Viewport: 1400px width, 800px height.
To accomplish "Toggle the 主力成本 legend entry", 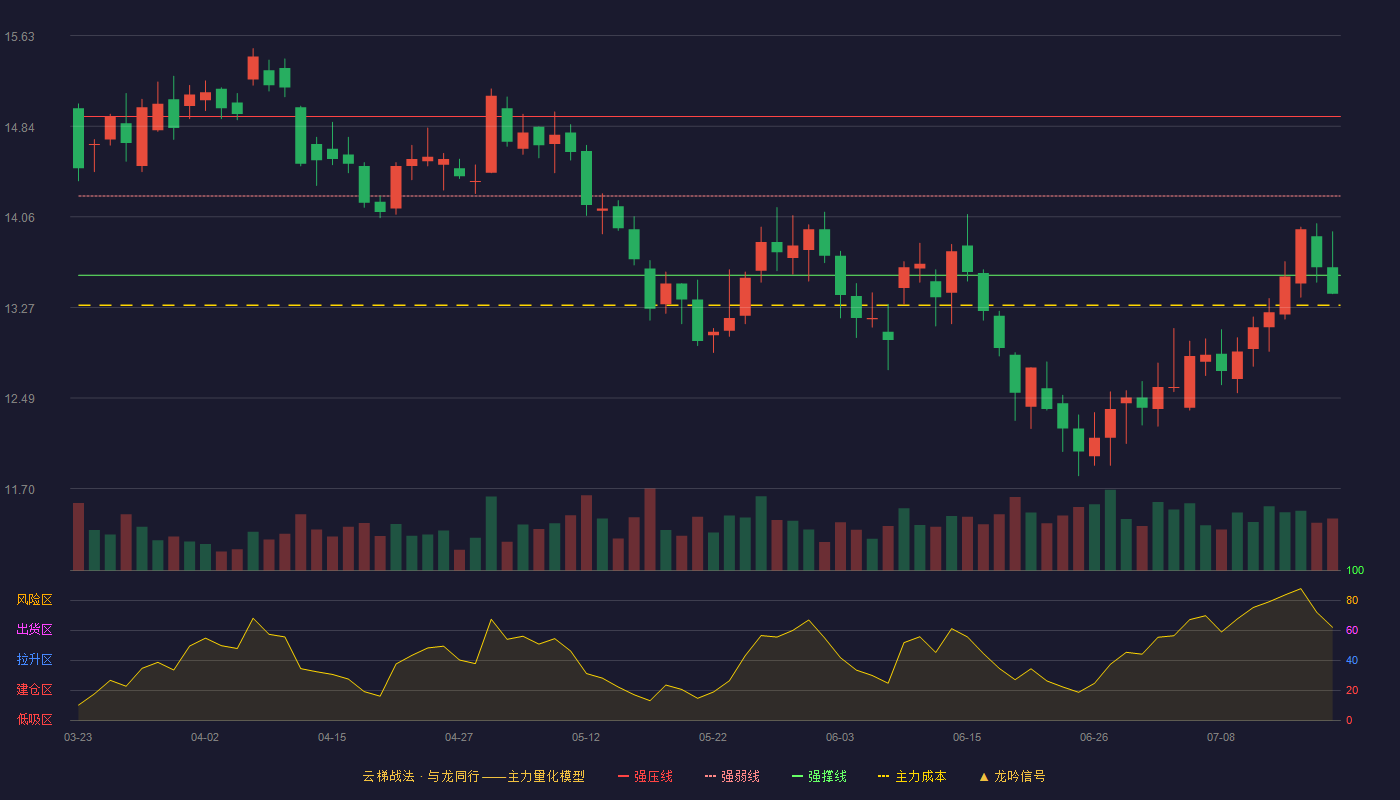I will (x=912, y=776).
